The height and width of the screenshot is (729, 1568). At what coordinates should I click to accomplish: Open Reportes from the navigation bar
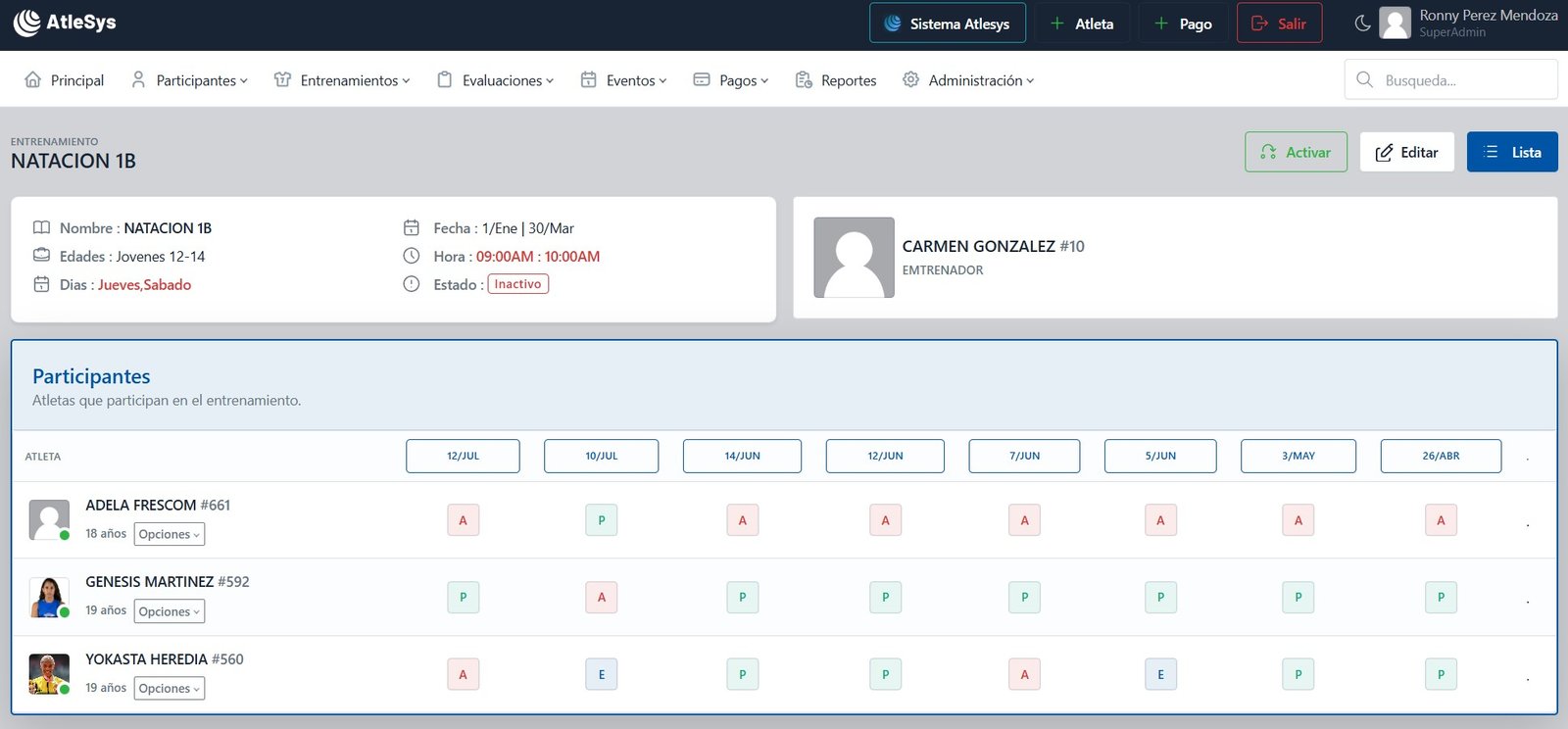point(836,80)
